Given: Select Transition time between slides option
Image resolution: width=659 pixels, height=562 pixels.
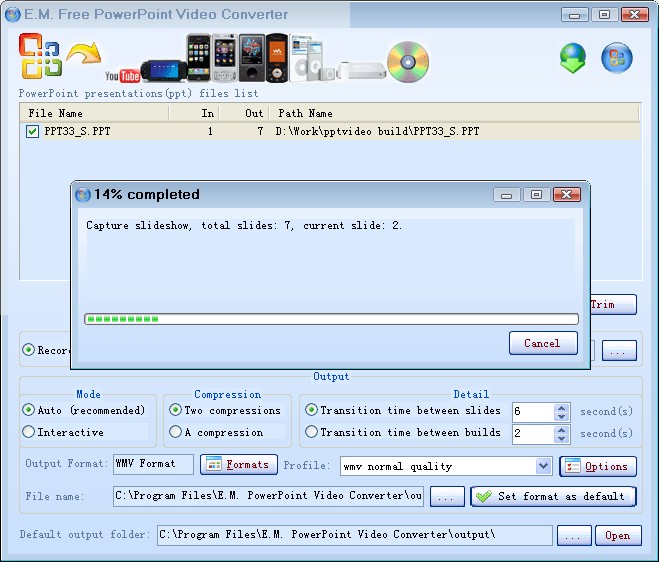Looking at the screenshot, I should point(311,410).
